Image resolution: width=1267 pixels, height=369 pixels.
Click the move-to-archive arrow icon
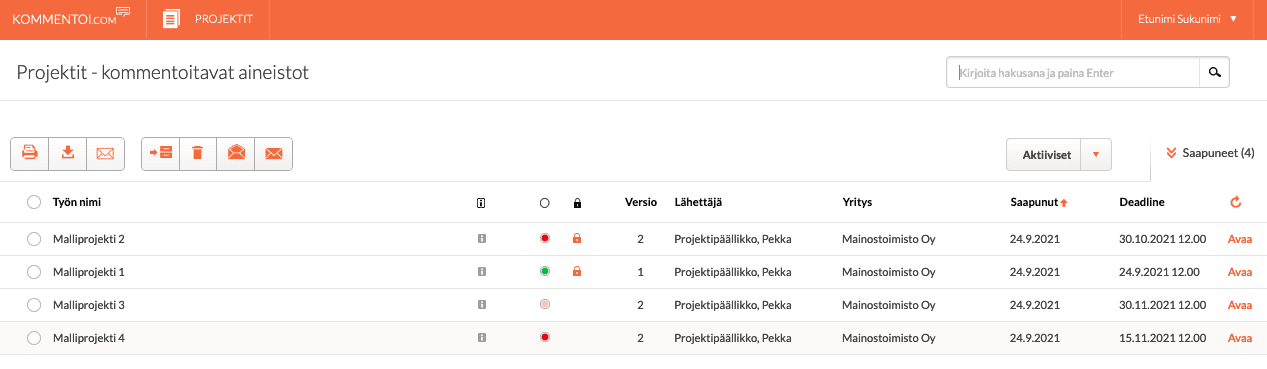[161, 153]
